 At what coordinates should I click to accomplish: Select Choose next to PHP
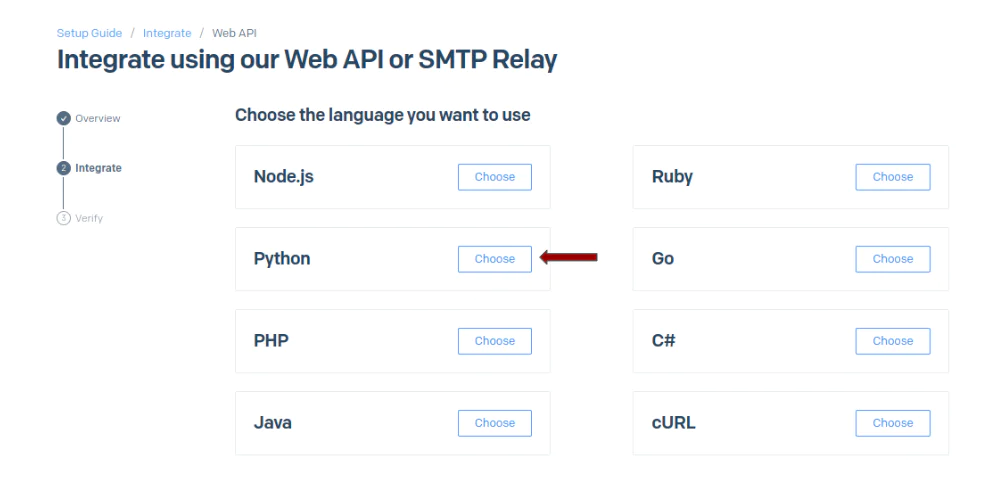494,341
